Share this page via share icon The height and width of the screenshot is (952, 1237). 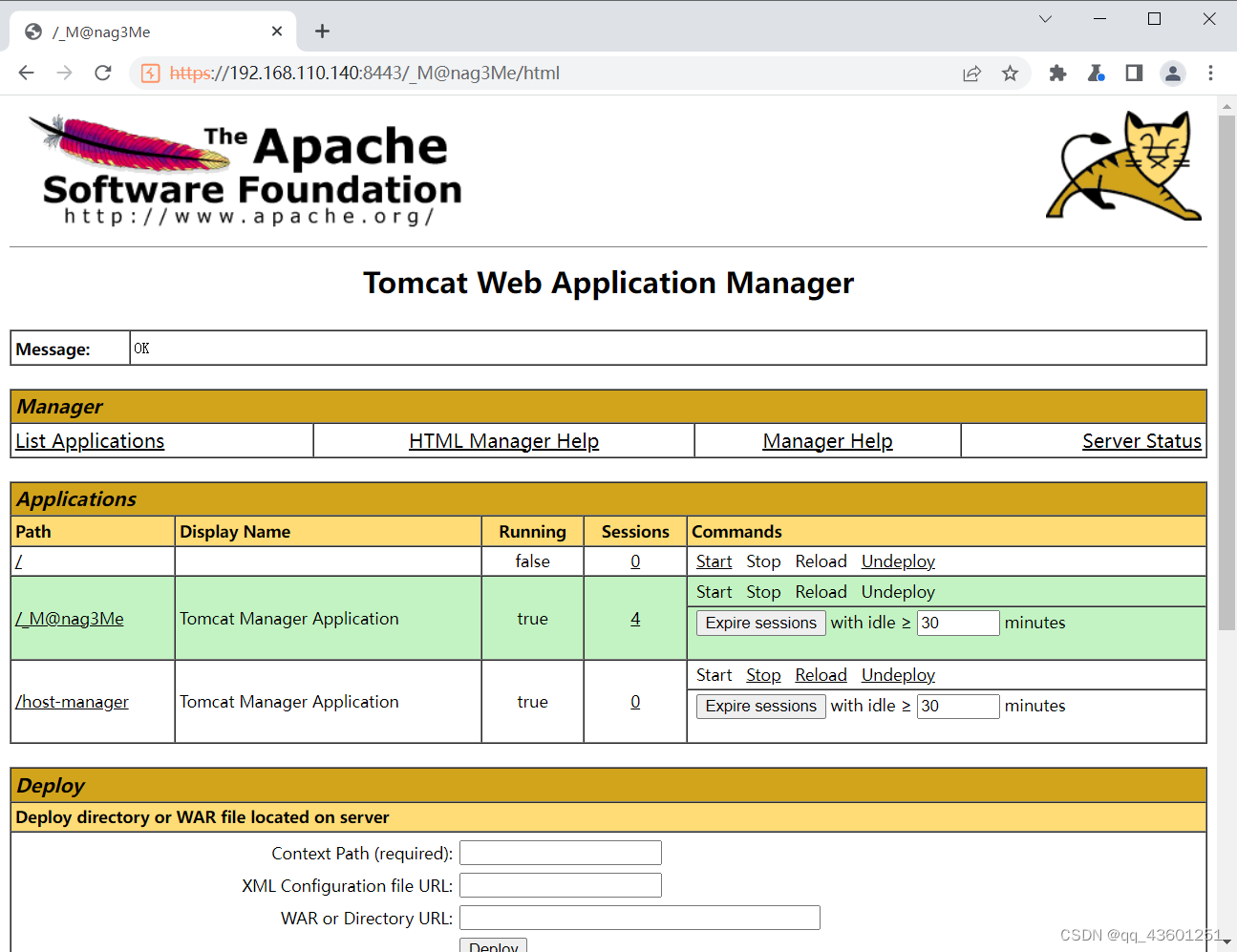click(971, 74)
